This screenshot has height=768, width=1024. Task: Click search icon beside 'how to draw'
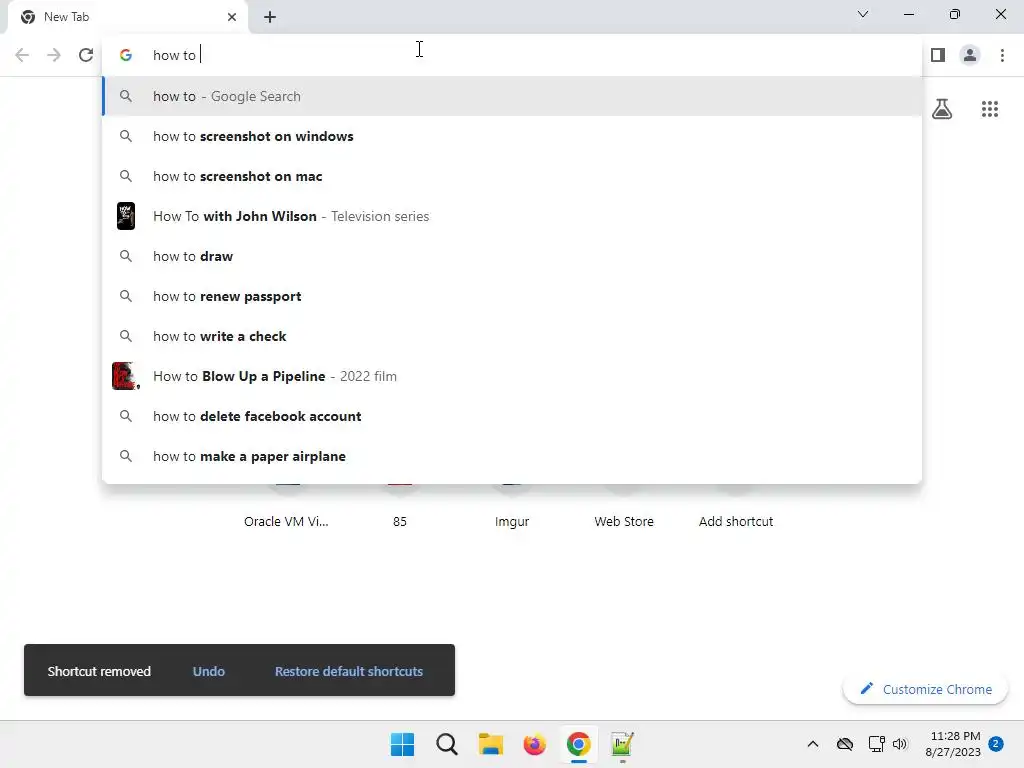[126, 256]
